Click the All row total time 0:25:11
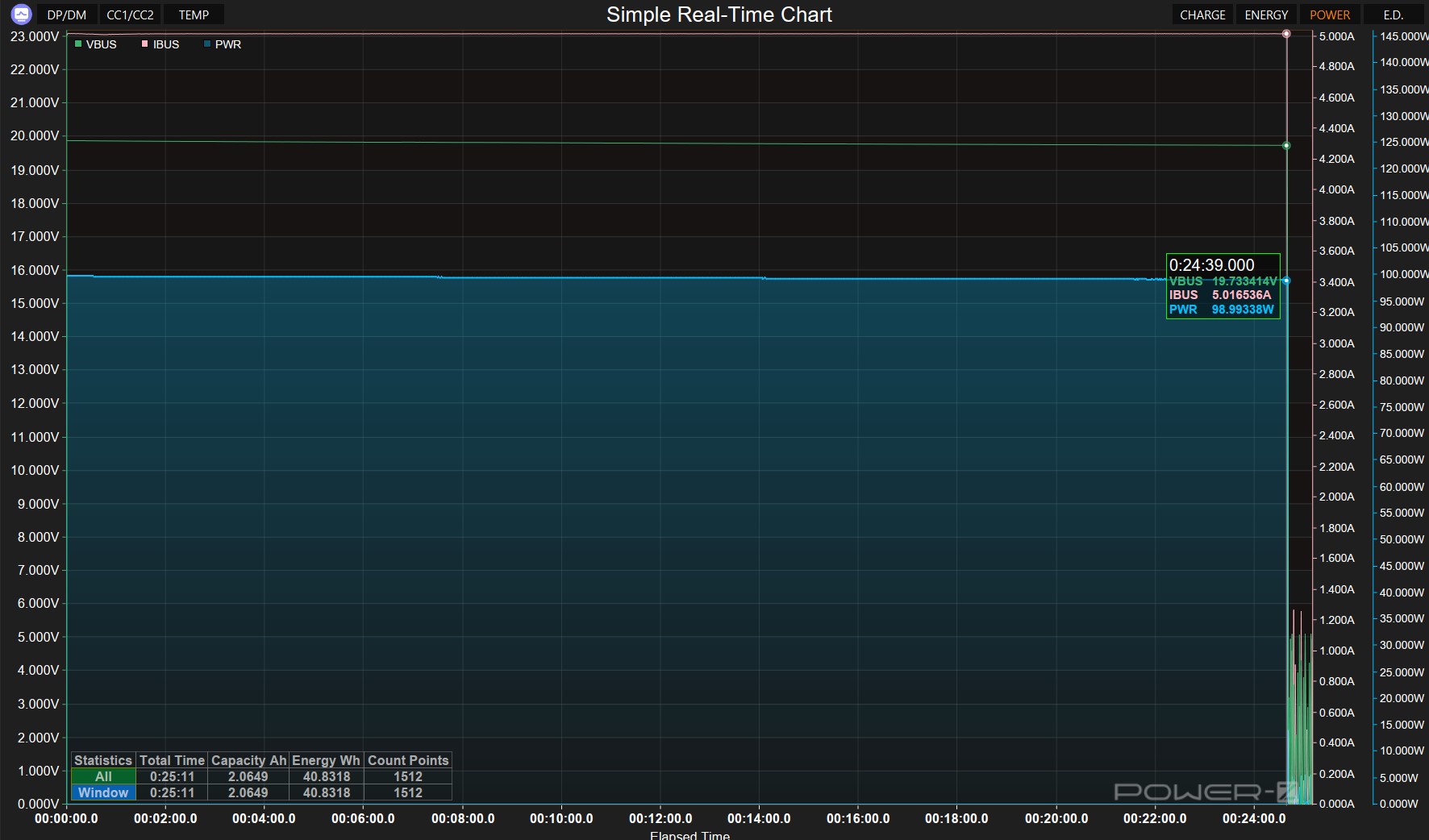 click(x=172, y=776)
